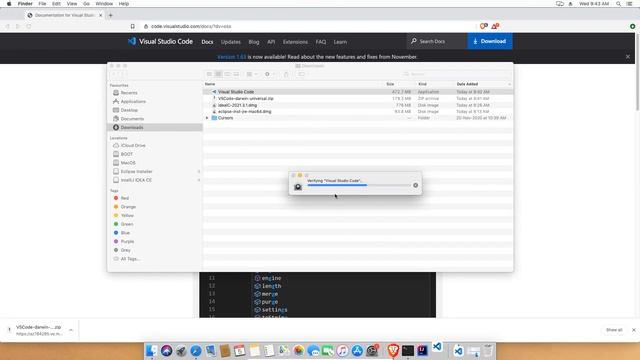Open Music app in the Dock

click(x=342, y=350)
